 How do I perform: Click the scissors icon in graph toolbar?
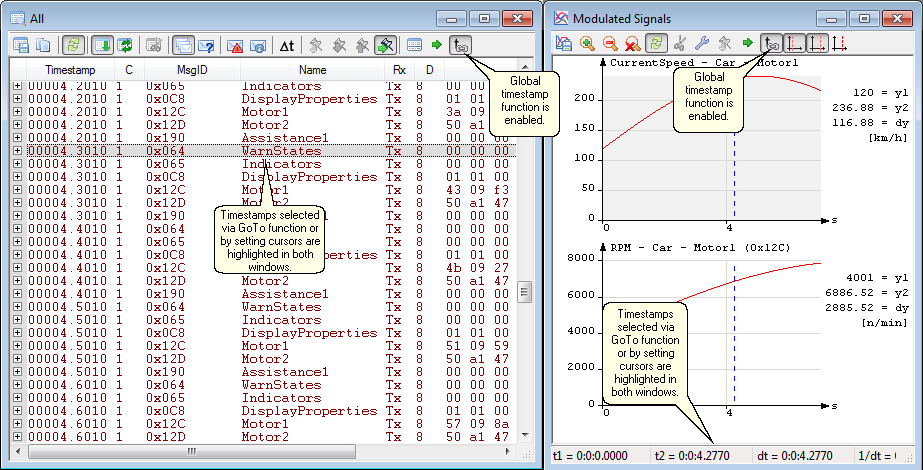pos(679,43)
